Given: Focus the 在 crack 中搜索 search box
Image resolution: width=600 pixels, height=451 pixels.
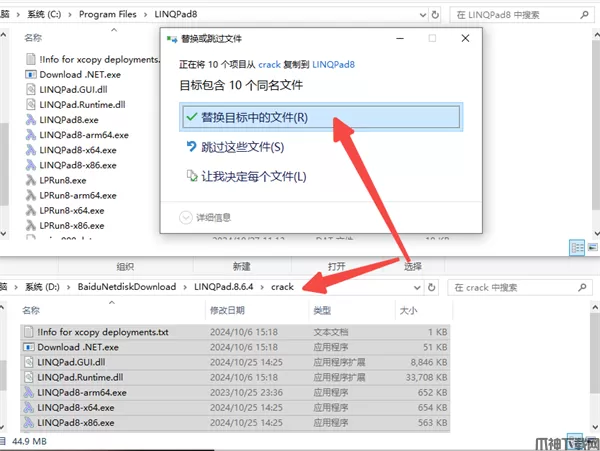Looking at the screenshot, I should [x=513, y=288].
